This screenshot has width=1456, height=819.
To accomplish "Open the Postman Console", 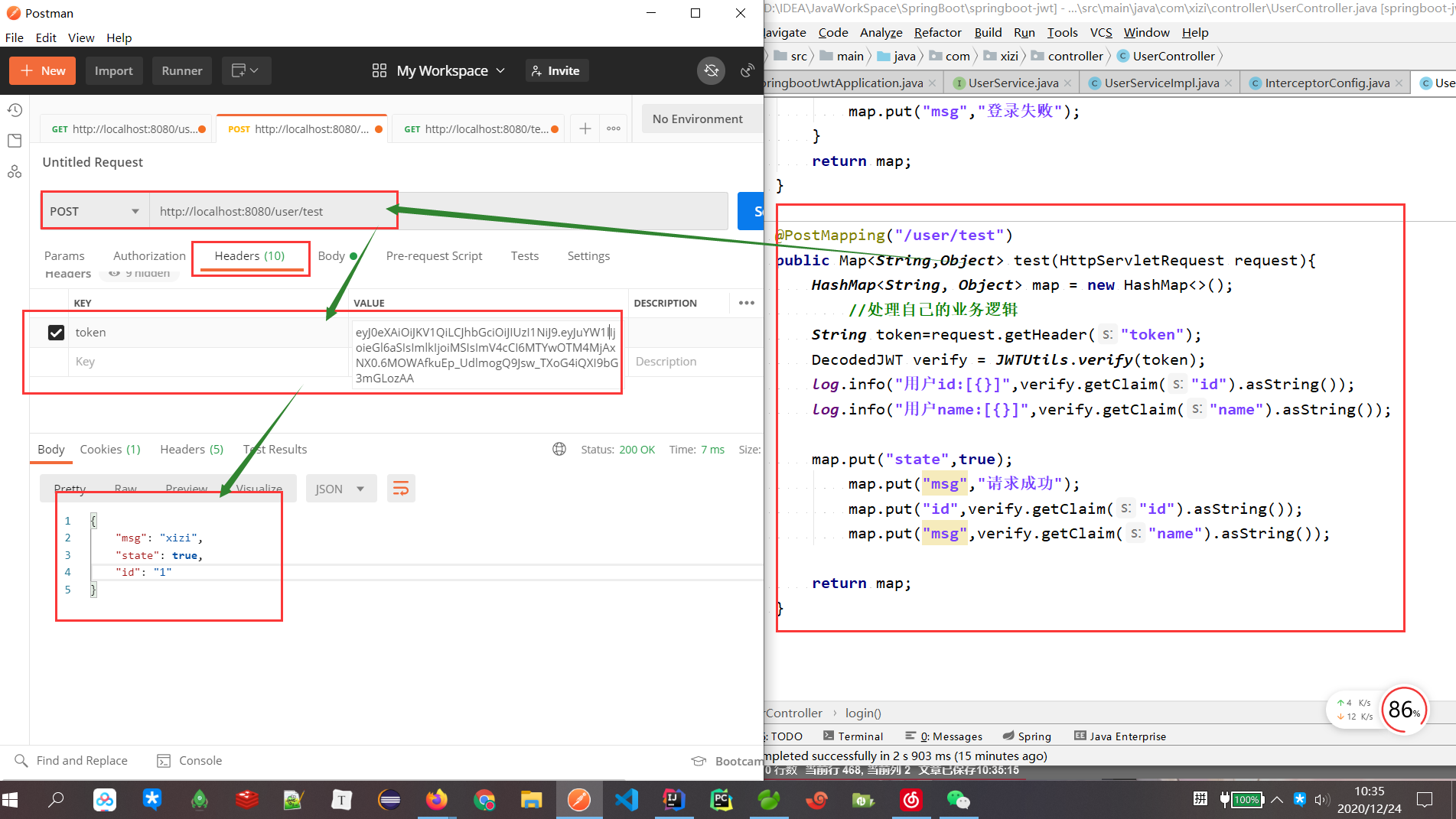I will (190, 760).
